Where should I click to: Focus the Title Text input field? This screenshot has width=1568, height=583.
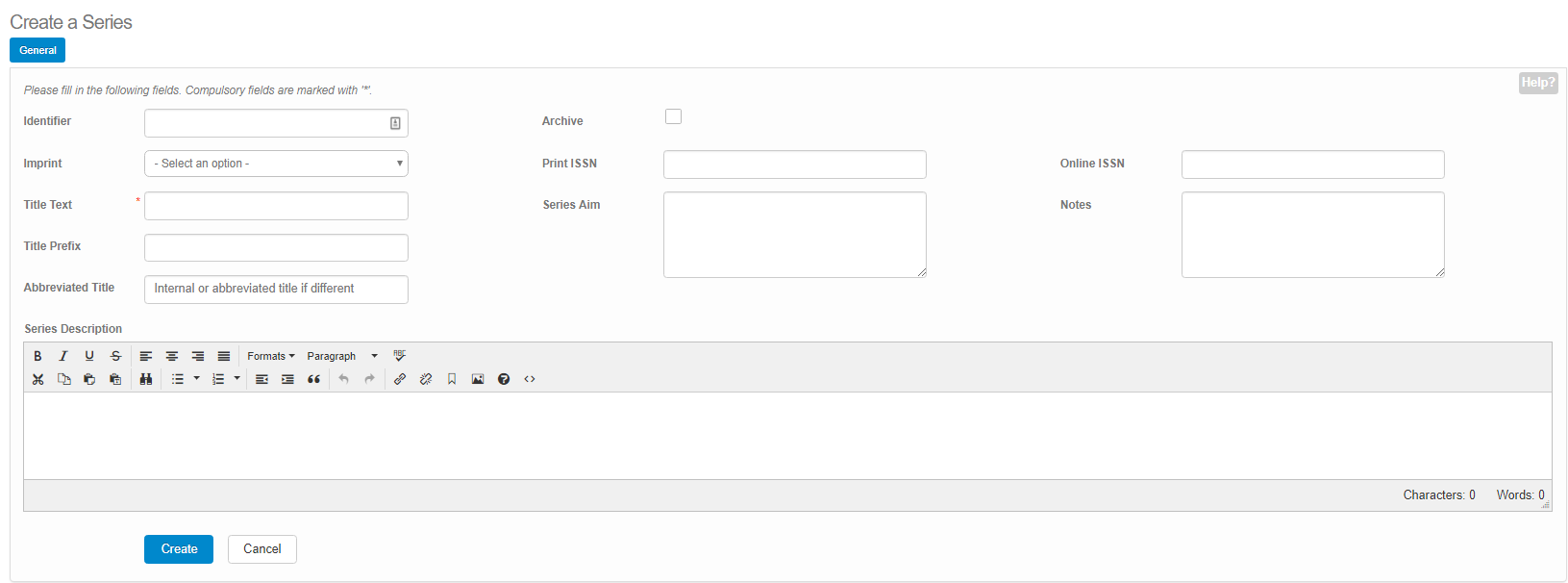[276, 206]
